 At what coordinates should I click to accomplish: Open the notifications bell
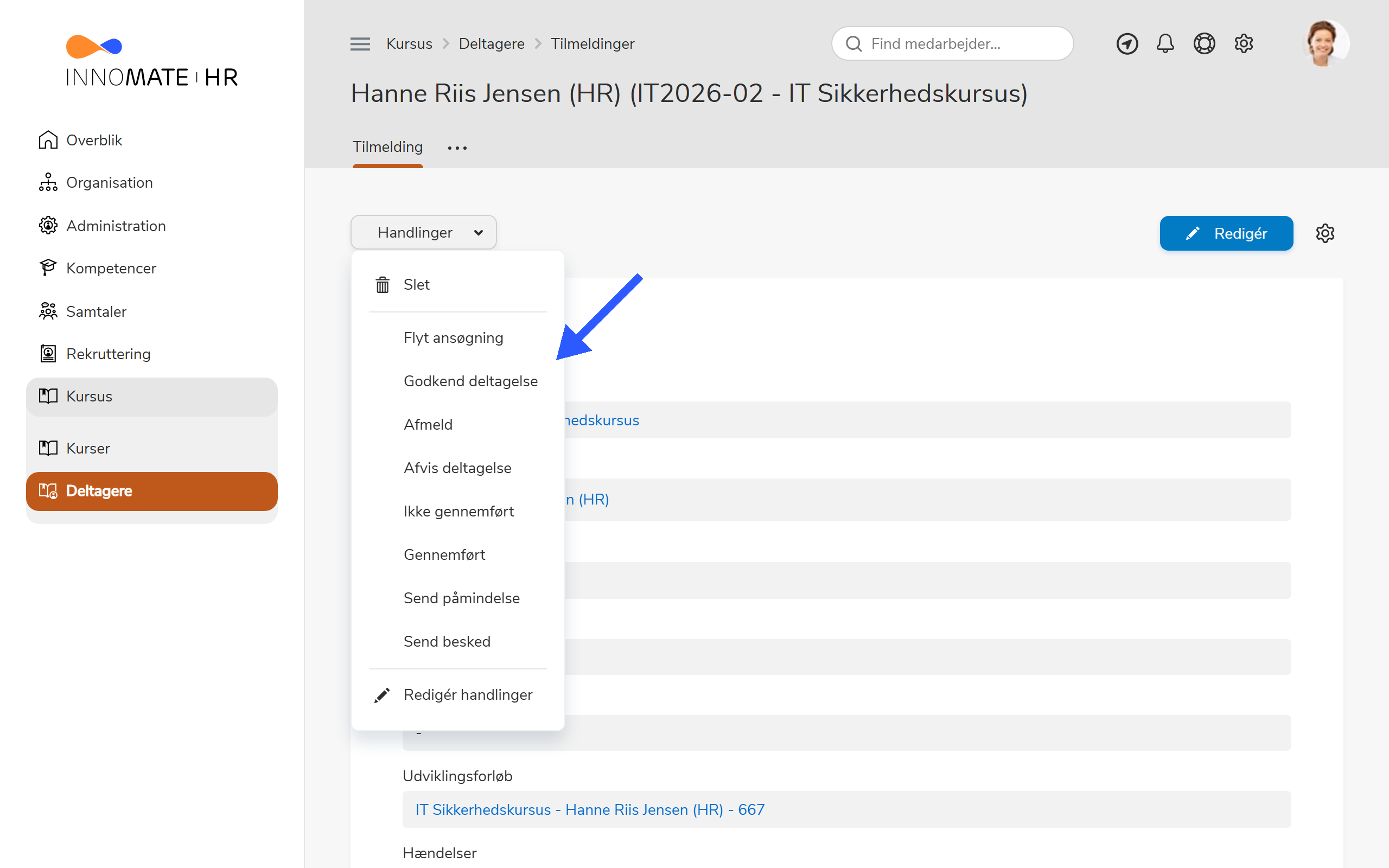[1165, 43]
